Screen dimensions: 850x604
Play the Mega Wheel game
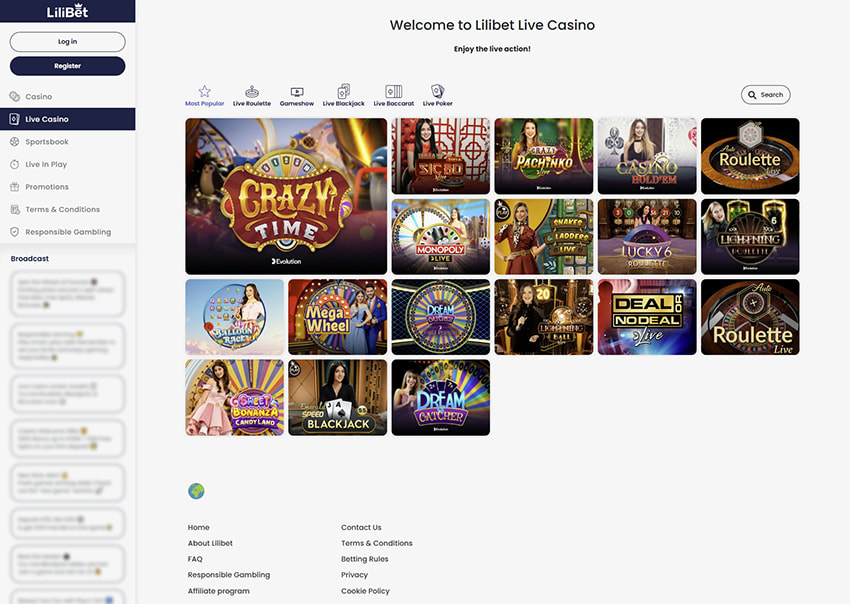tap(337, 317)
